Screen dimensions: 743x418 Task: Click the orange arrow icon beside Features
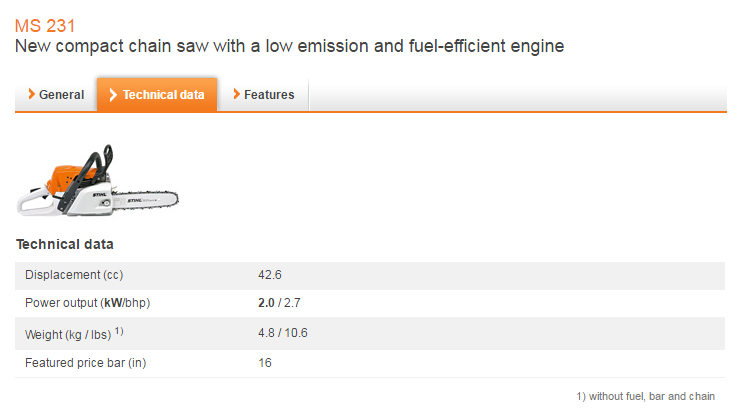(x=236, y=95)
